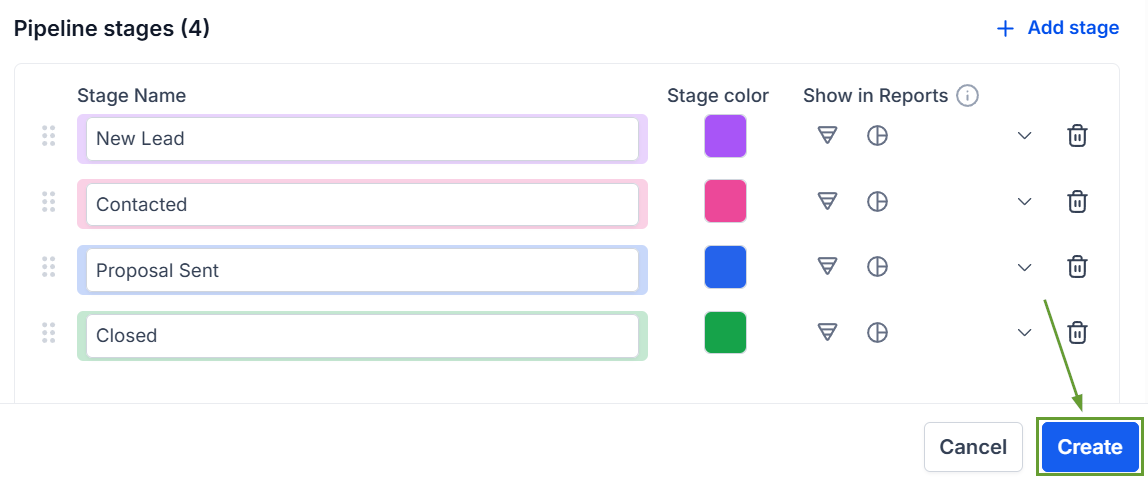Expand the Closed stage chevron
The image size is (1148, 480).
(x=1024, y=332)
